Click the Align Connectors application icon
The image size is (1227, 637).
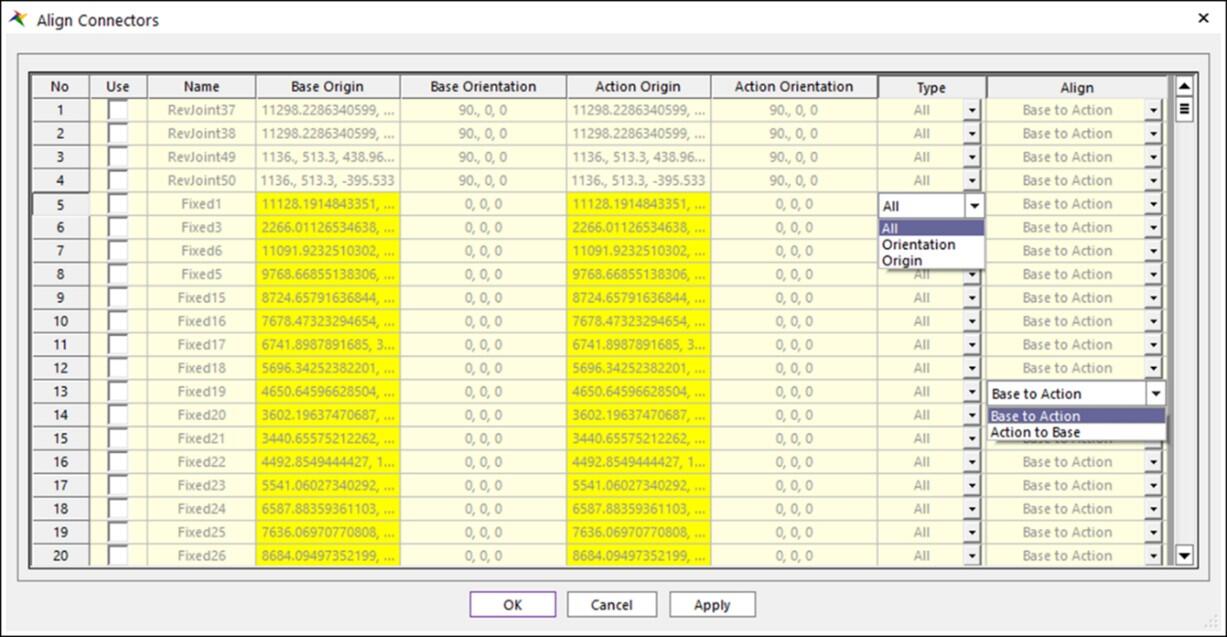point(17,18)
